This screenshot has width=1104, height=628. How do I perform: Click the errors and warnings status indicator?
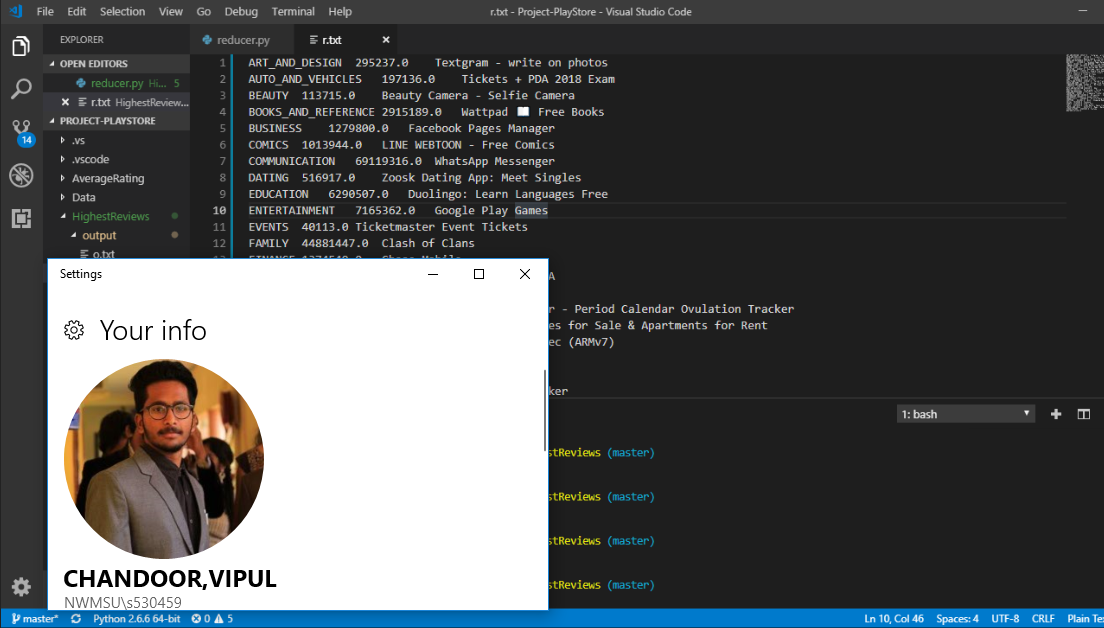212,619
